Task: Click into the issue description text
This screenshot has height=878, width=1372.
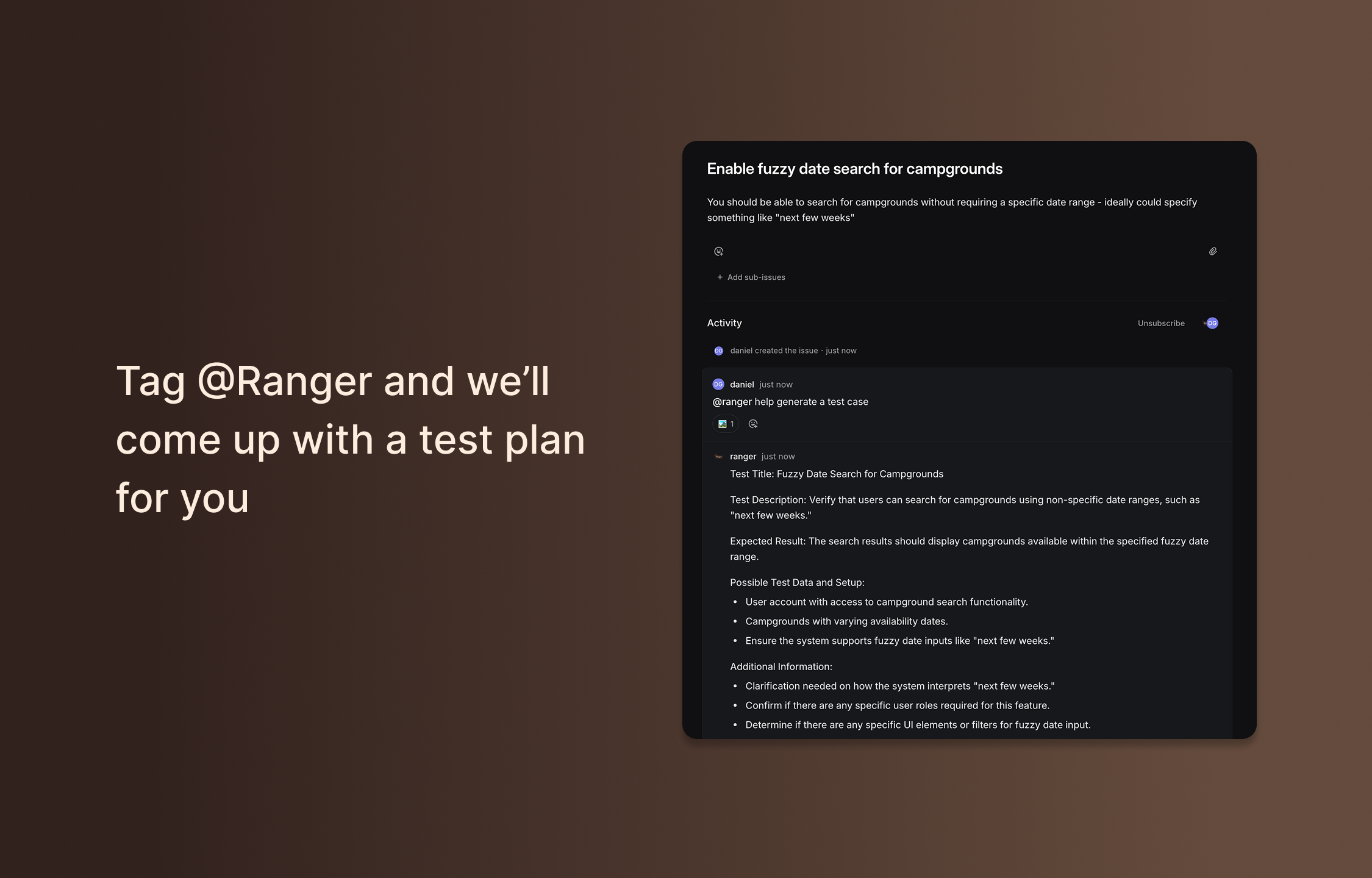Action: pyautogui.click(x=952, y=210)
